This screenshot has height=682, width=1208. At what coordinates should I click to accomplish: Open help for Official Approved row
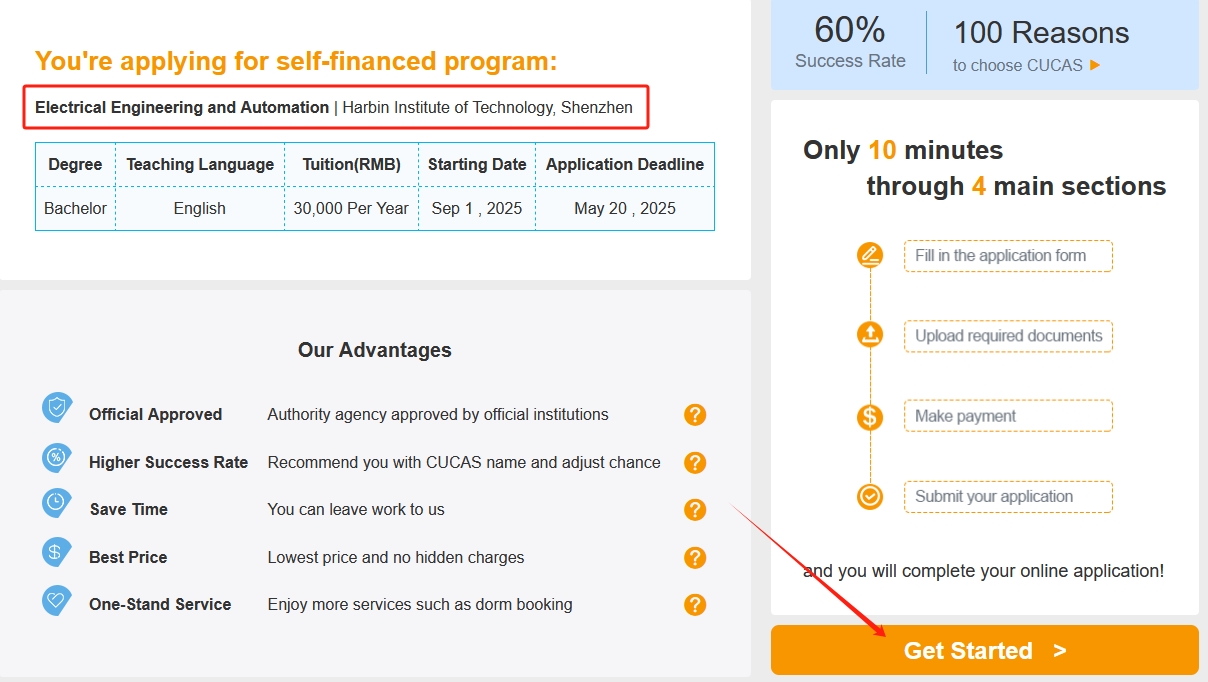(695, 414)
